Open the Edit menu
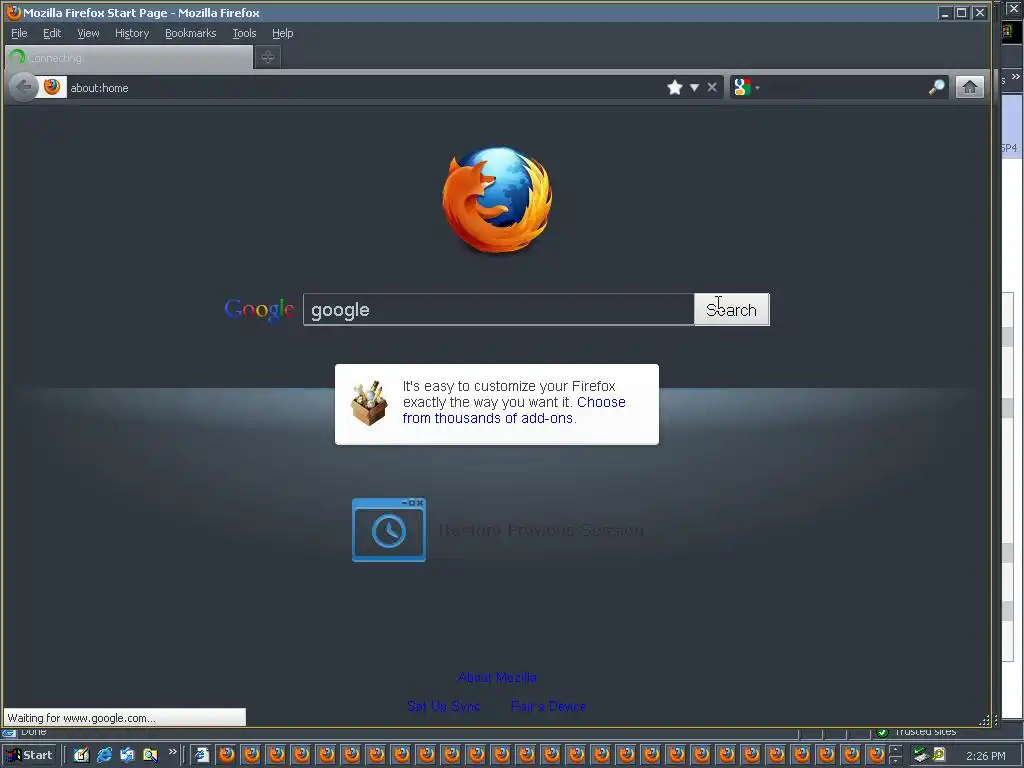 tap(52, 33)
